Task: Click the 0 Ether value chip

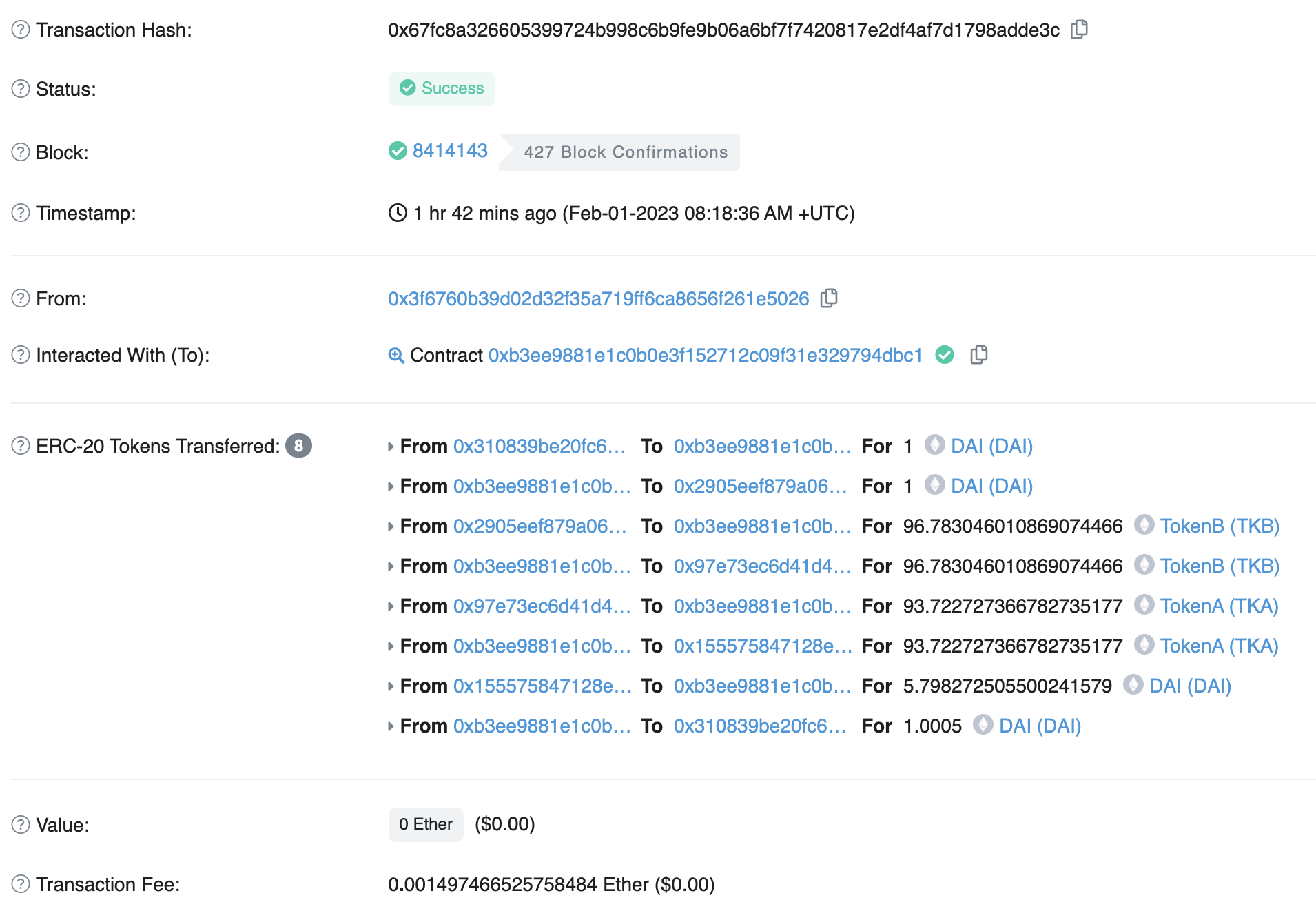Action: tap(425, 824)
